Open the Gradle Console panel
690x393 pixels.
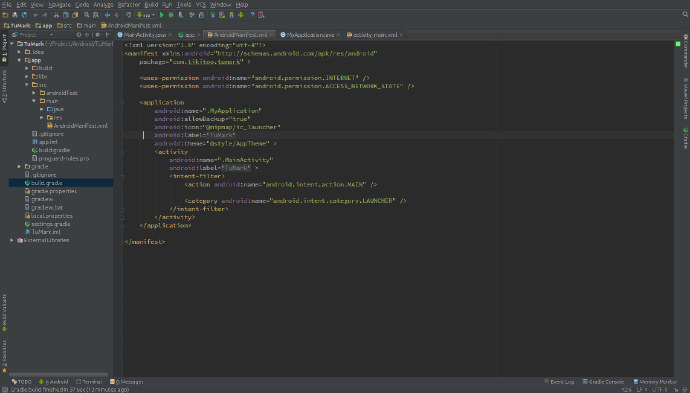603,382
